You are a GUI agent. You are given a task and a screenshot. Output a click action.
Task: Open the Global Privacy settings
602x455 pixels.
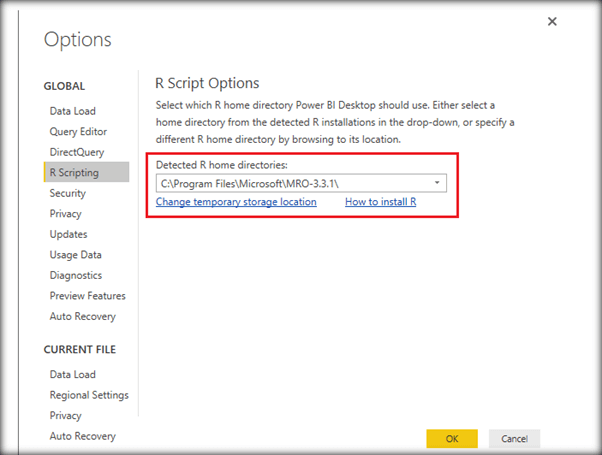pyautogui.click(x=66, y=214)
